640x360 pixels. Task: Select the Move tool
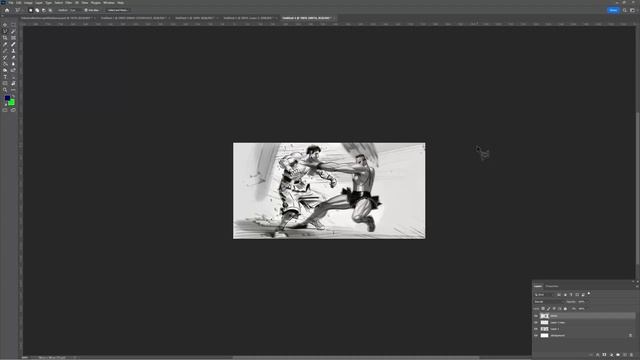point(5,24)
